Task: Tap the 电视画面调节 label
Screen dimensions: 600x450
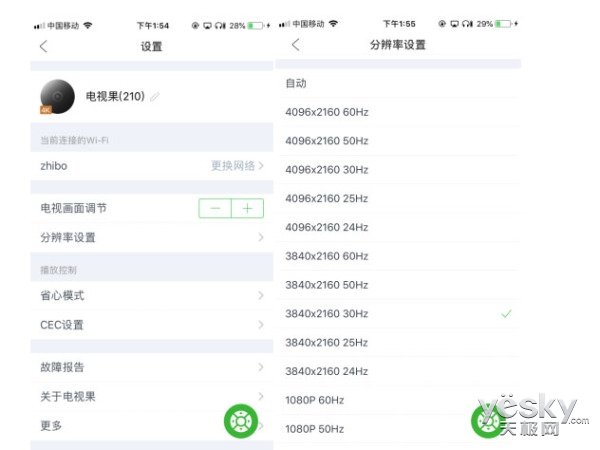Action: [73, 209]
